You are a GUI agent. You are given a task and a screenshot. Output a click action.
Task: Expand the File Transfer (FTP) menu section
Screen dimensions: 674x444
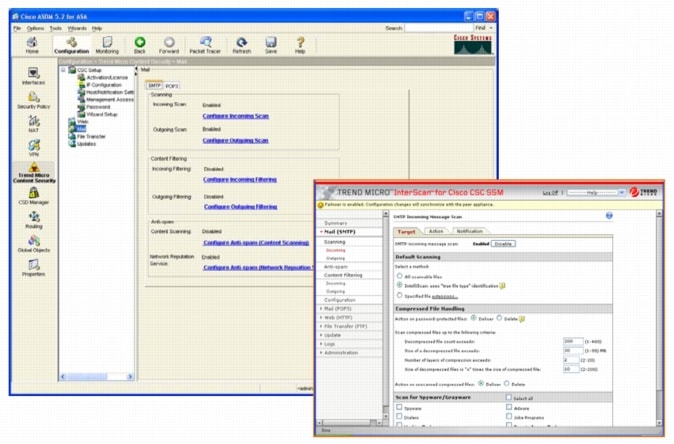[321, 326]
